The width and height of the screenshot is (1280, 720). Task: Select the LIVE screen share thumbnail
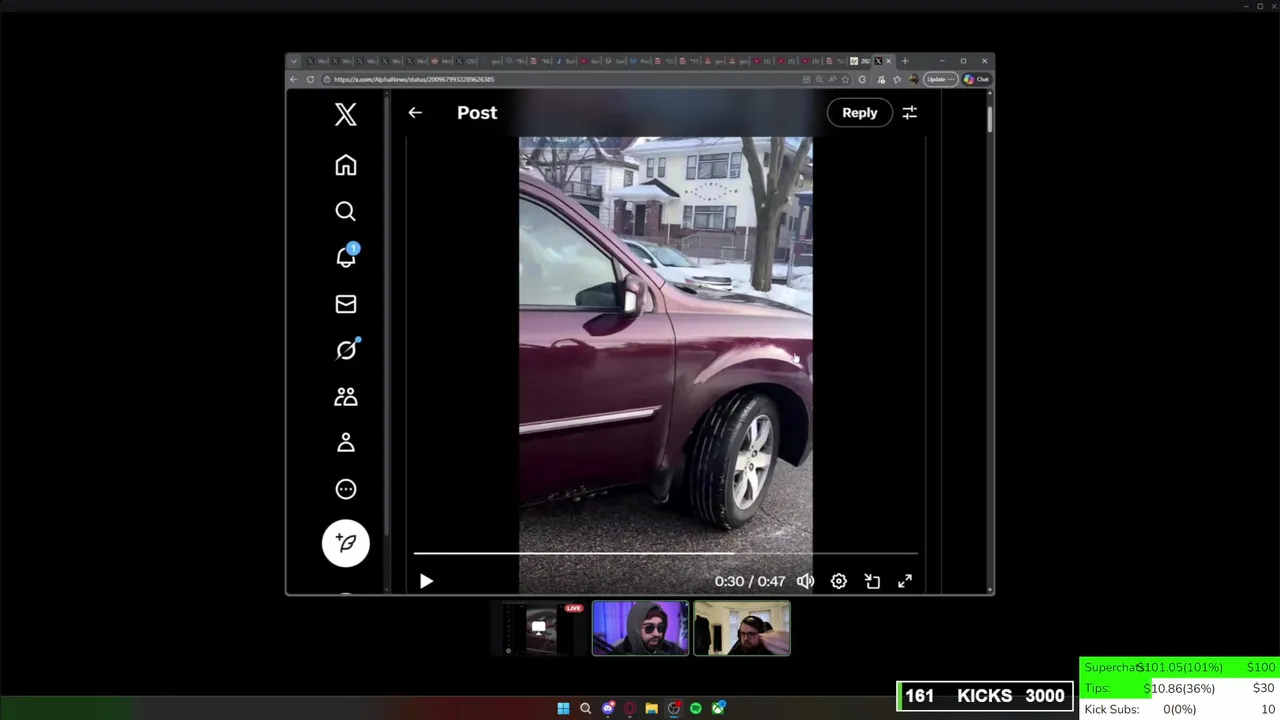tap(541, 628)
